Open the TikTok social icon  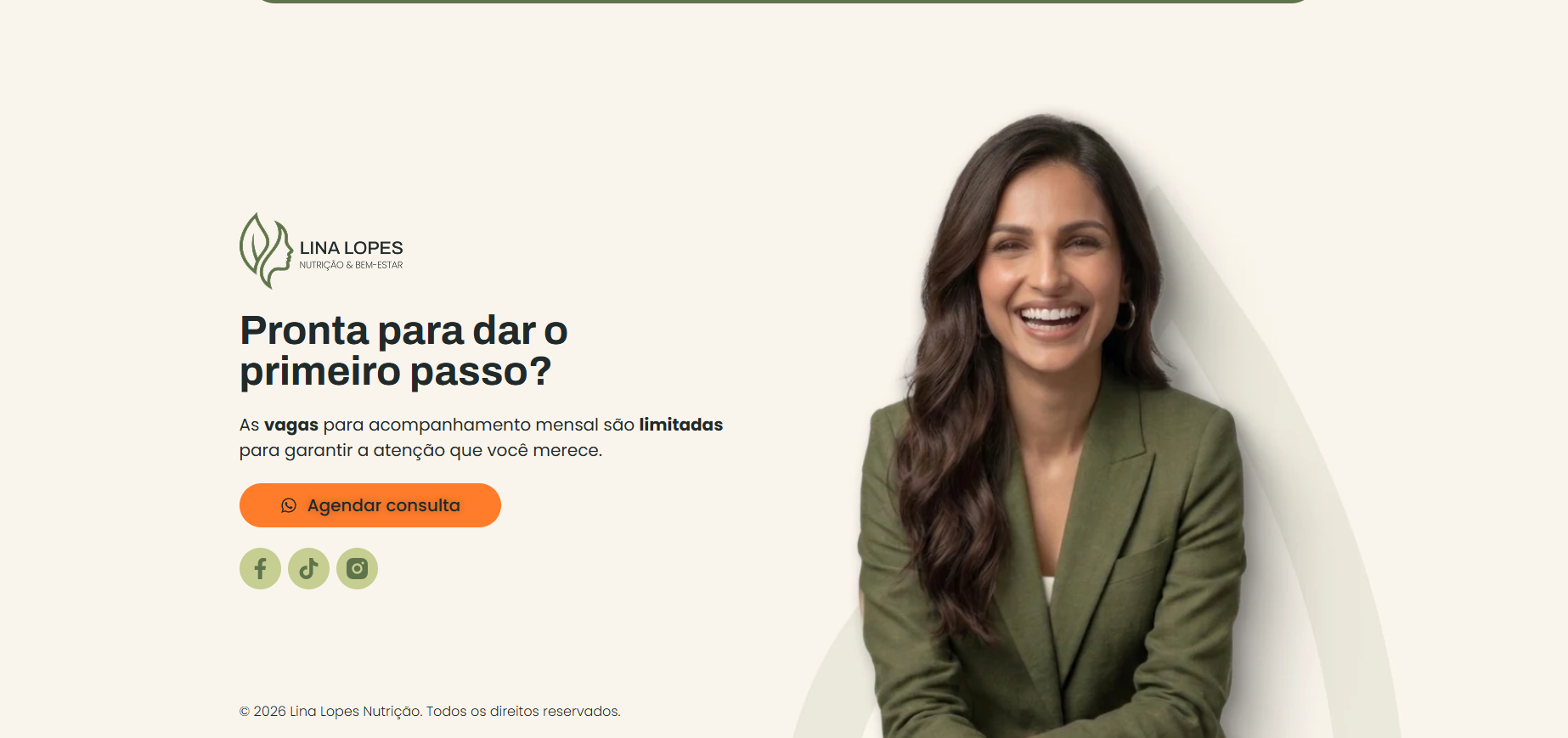[308, 568]
